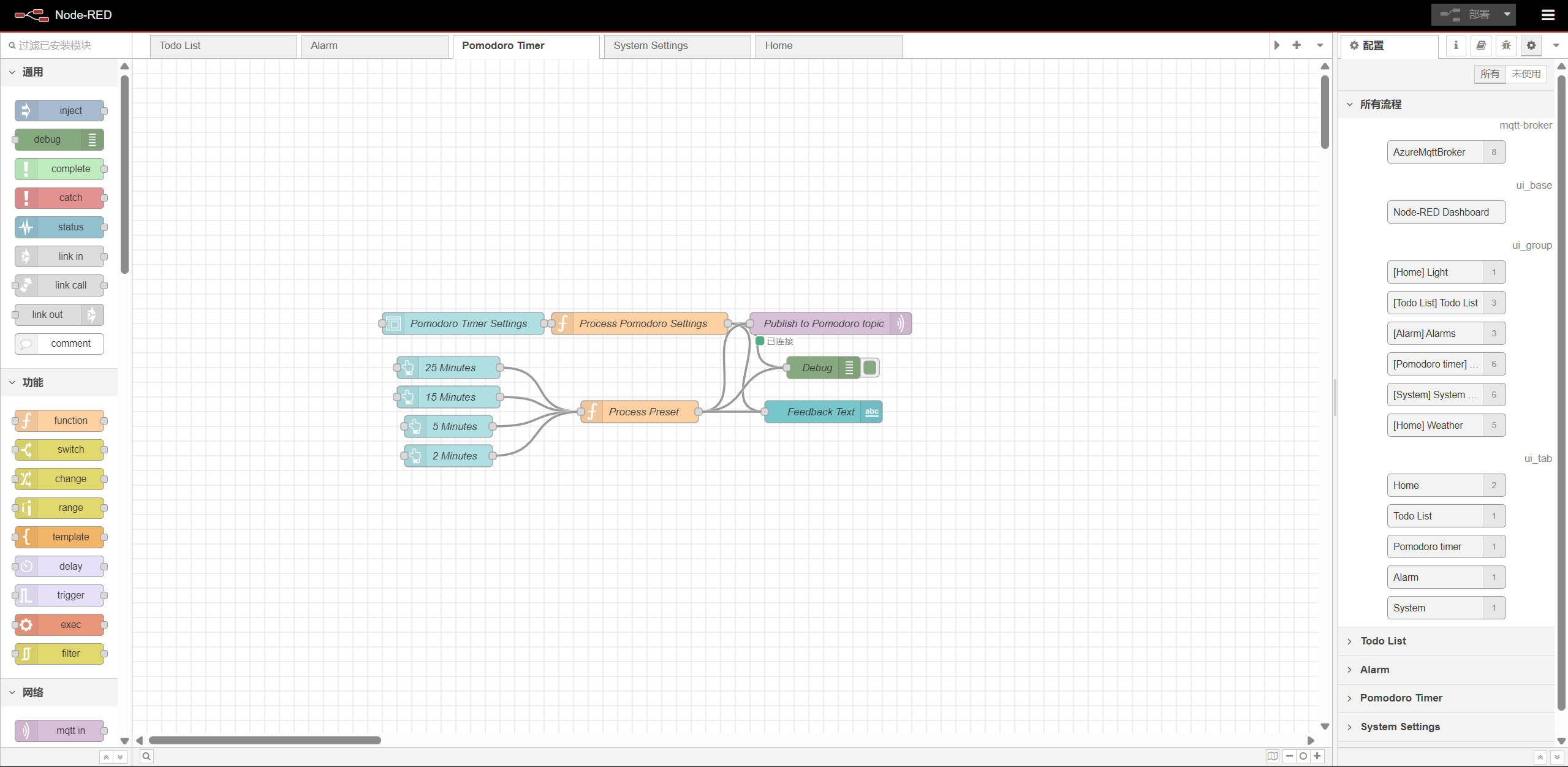Toggle the Debug node output button
Viewport: 1568px width, 767px height.
point(870,368)
